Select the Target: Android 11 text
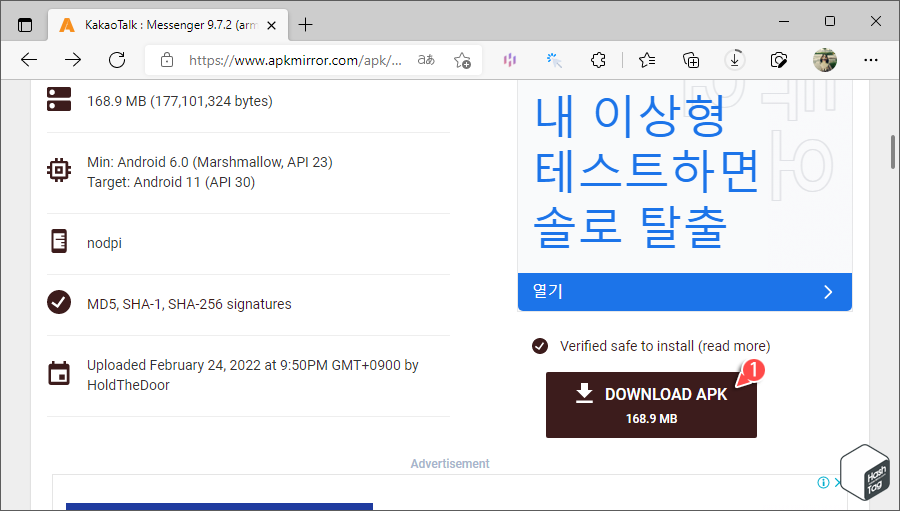 (x=171, y=182)
